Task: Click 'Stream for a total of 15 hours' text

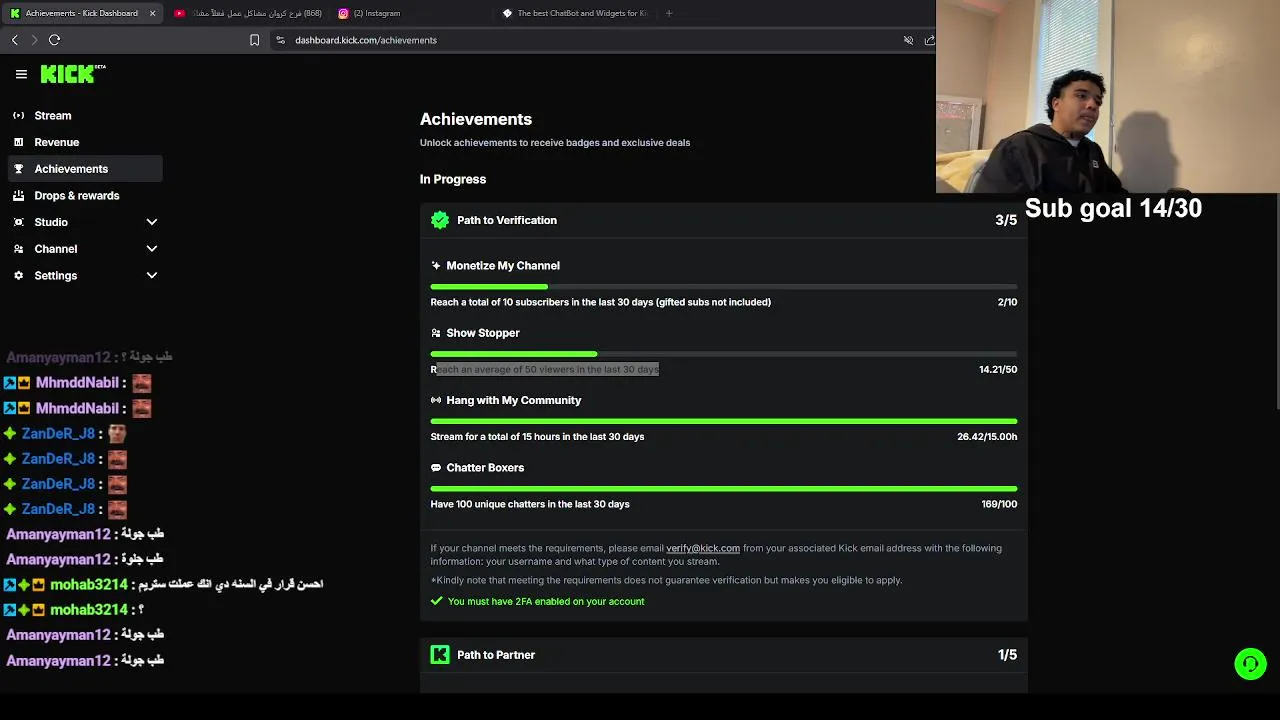Action: [x=537, y=437]
